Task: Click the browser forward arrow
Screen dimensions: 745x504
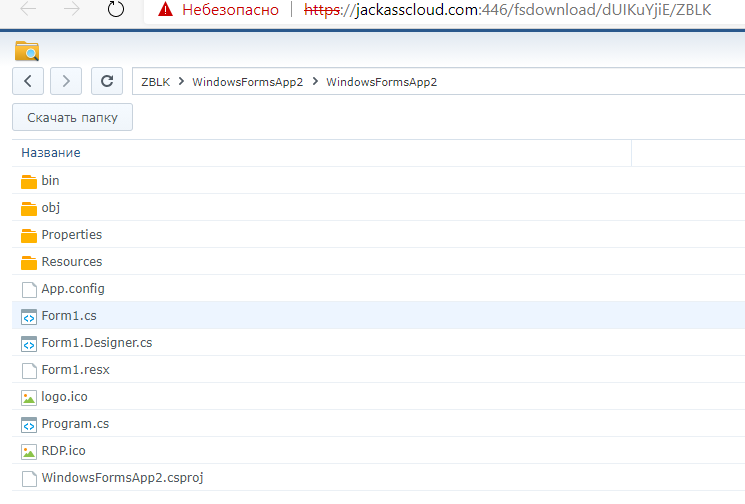Action: [71, 8]
